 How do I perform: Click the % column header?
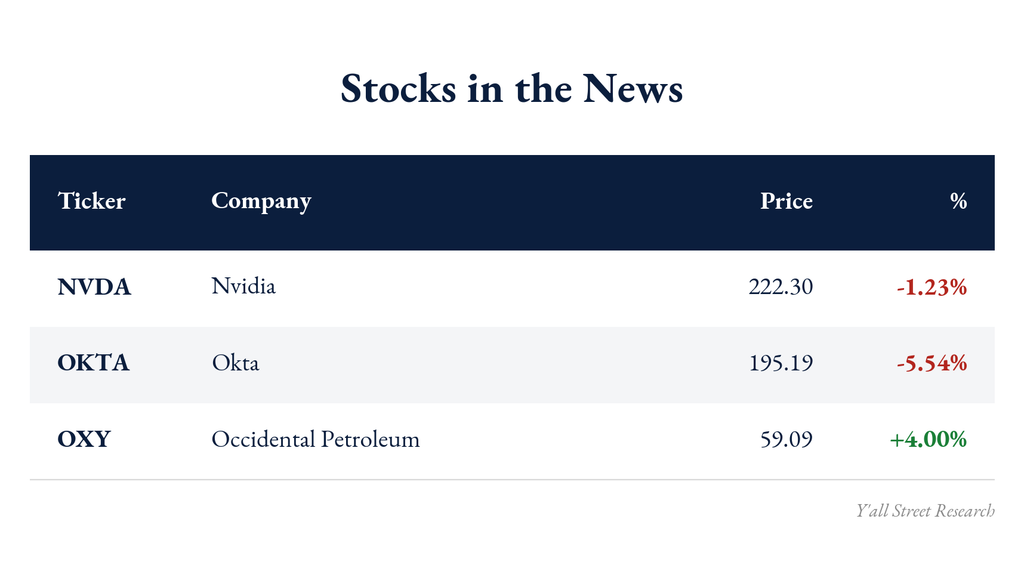coord(959,201)
